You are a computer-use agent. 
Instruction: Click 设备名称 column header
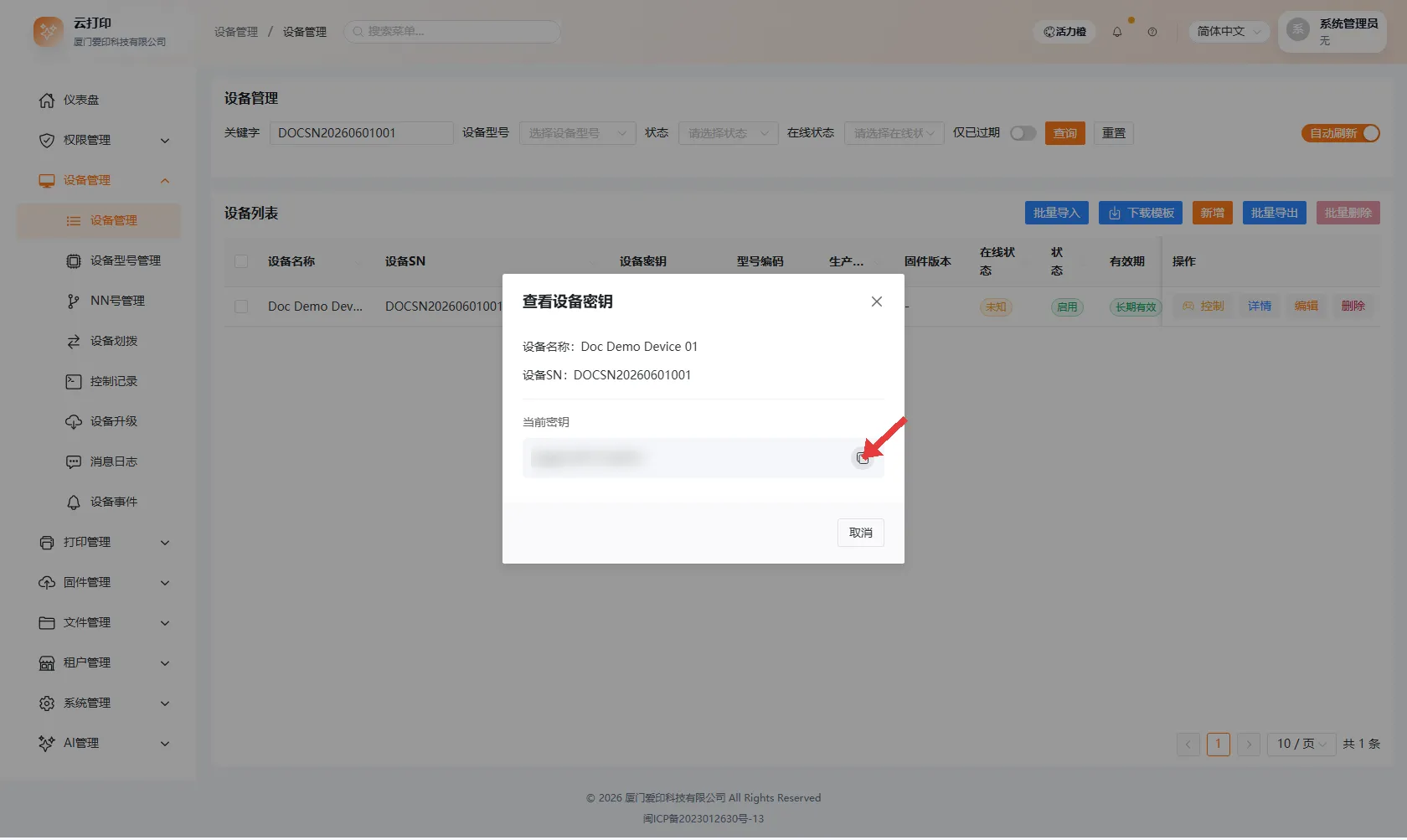tap(291, 261)
